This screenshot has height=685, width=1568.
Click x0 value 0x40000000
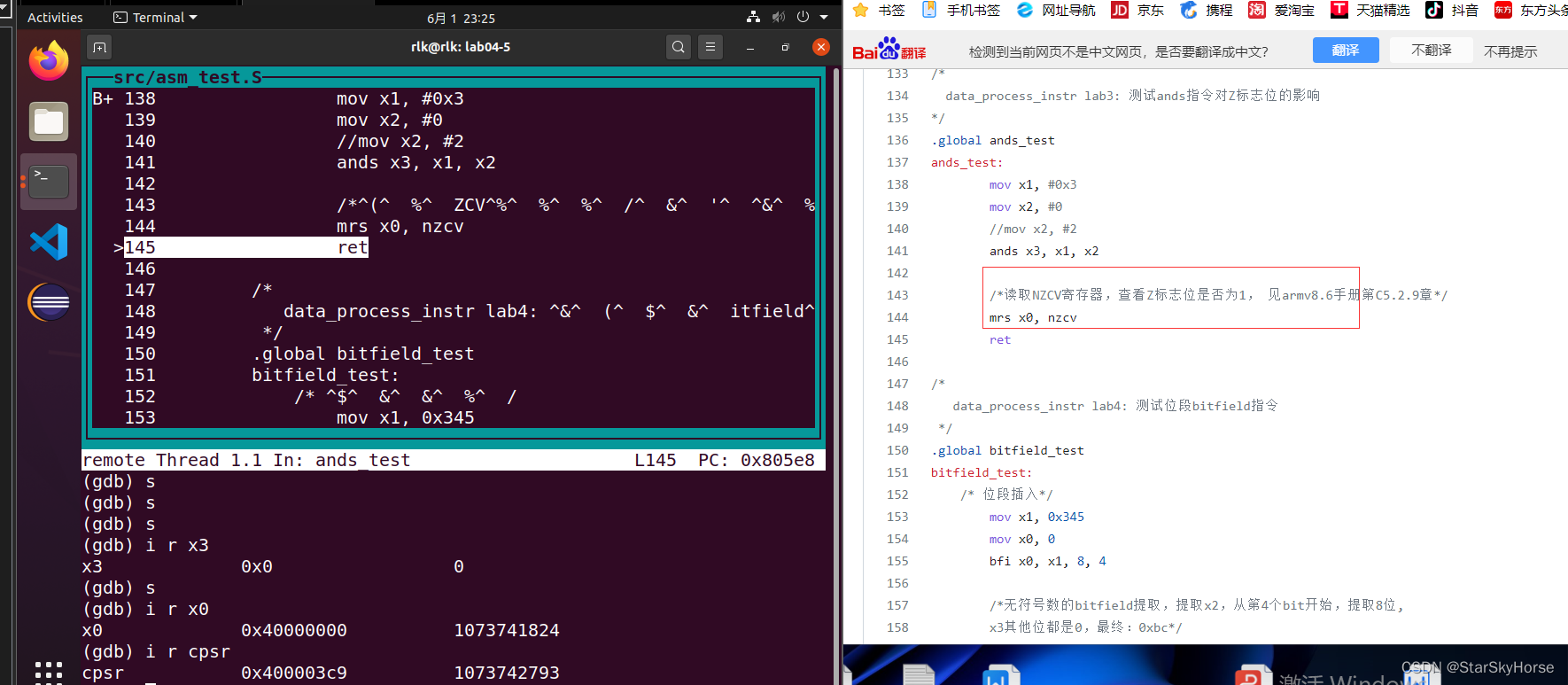click(294, 630)
